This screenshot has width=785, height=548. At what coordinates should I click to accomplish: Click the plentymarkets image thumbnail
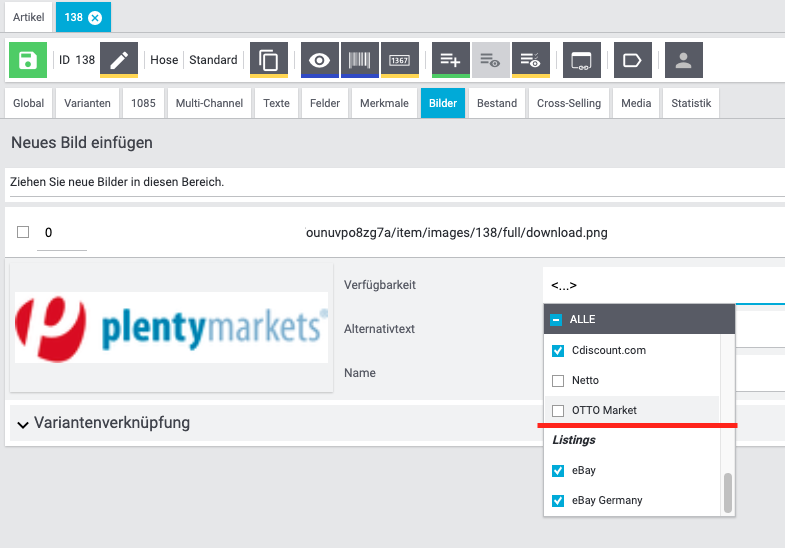171,328
